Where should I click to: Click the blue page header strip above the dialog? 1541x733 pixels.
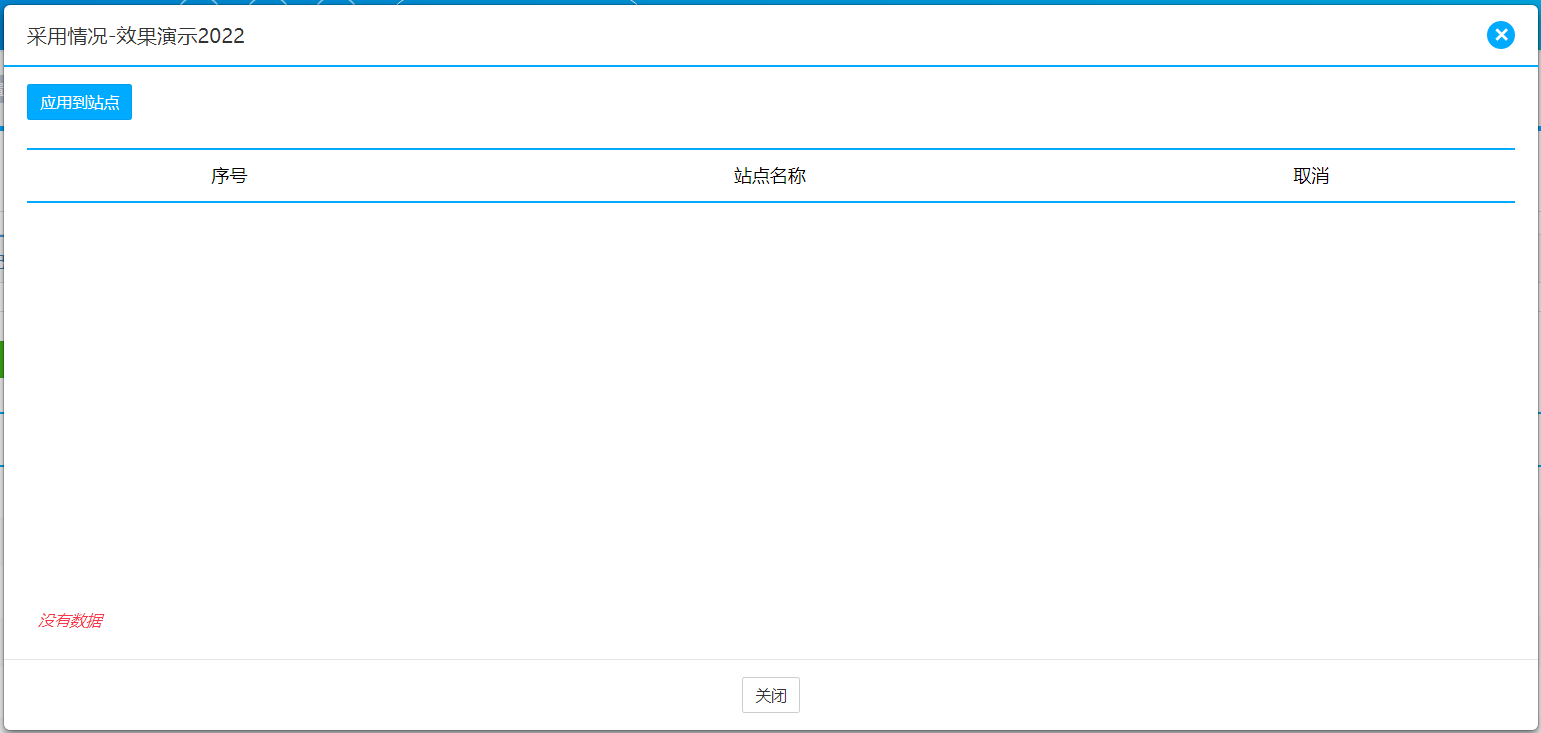pos(900,2)
